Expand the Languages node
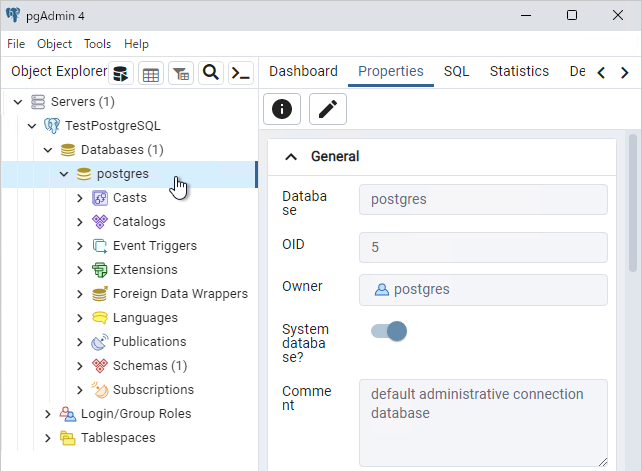642x471 pixels. pos(80,318)
